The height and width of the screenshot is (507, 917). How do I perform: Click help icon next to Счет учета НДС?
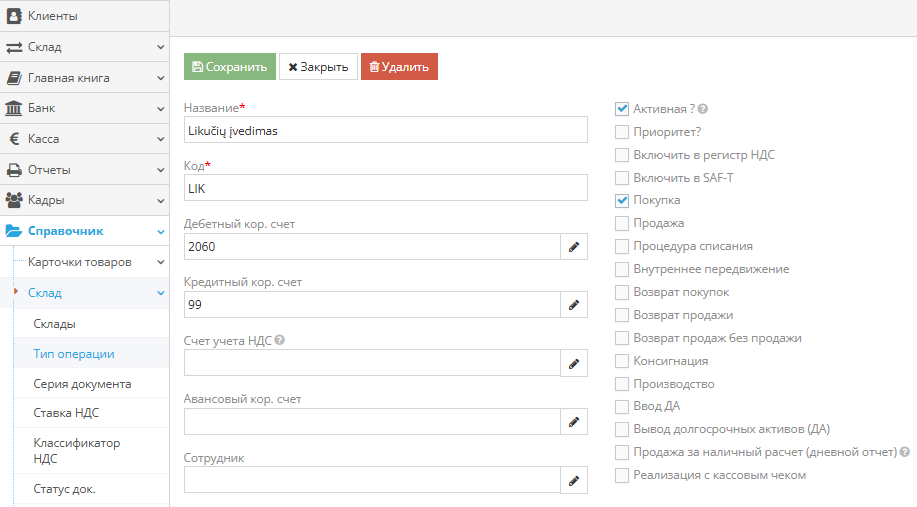[x=280, y=340]
